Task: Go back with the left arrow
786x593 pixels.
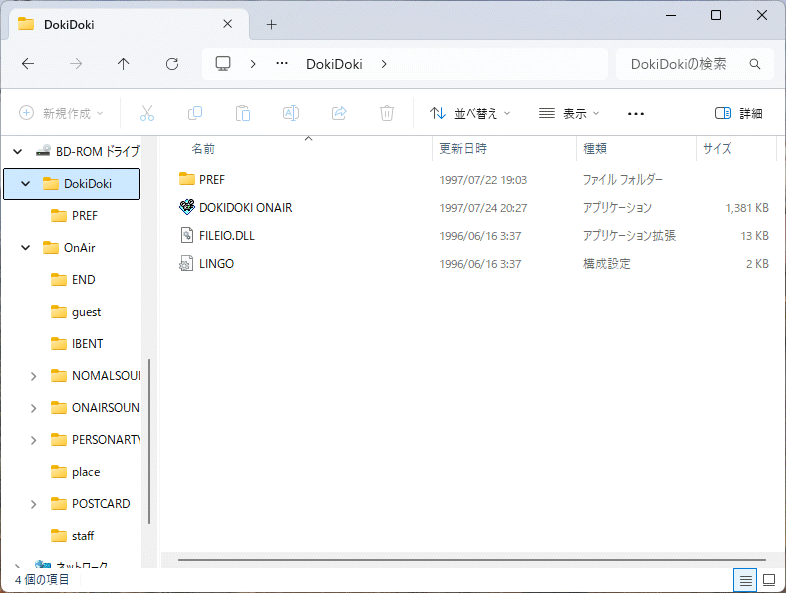Action: (x=28, y=64)
